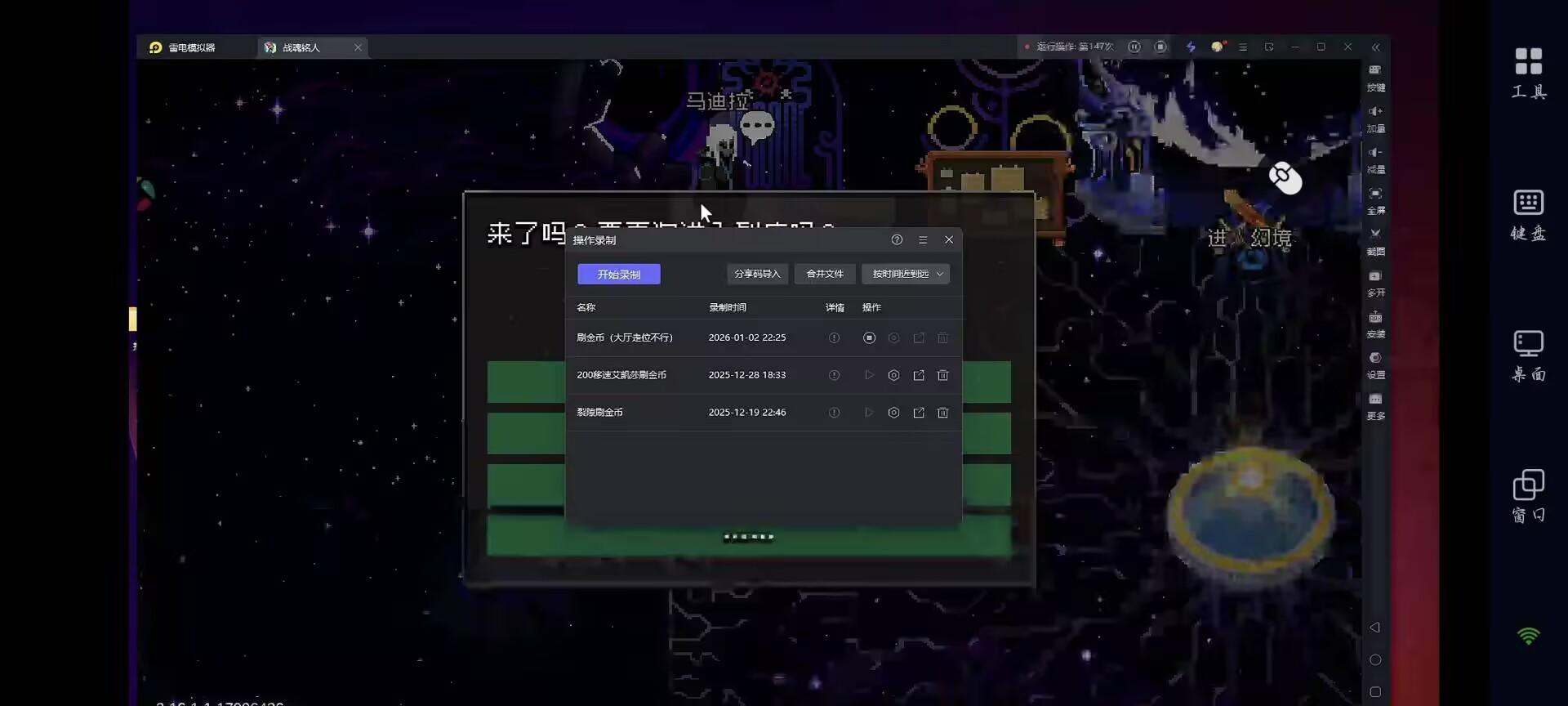
Task: Open the emulator title bar menu icon
Action: coord(1243,47)
